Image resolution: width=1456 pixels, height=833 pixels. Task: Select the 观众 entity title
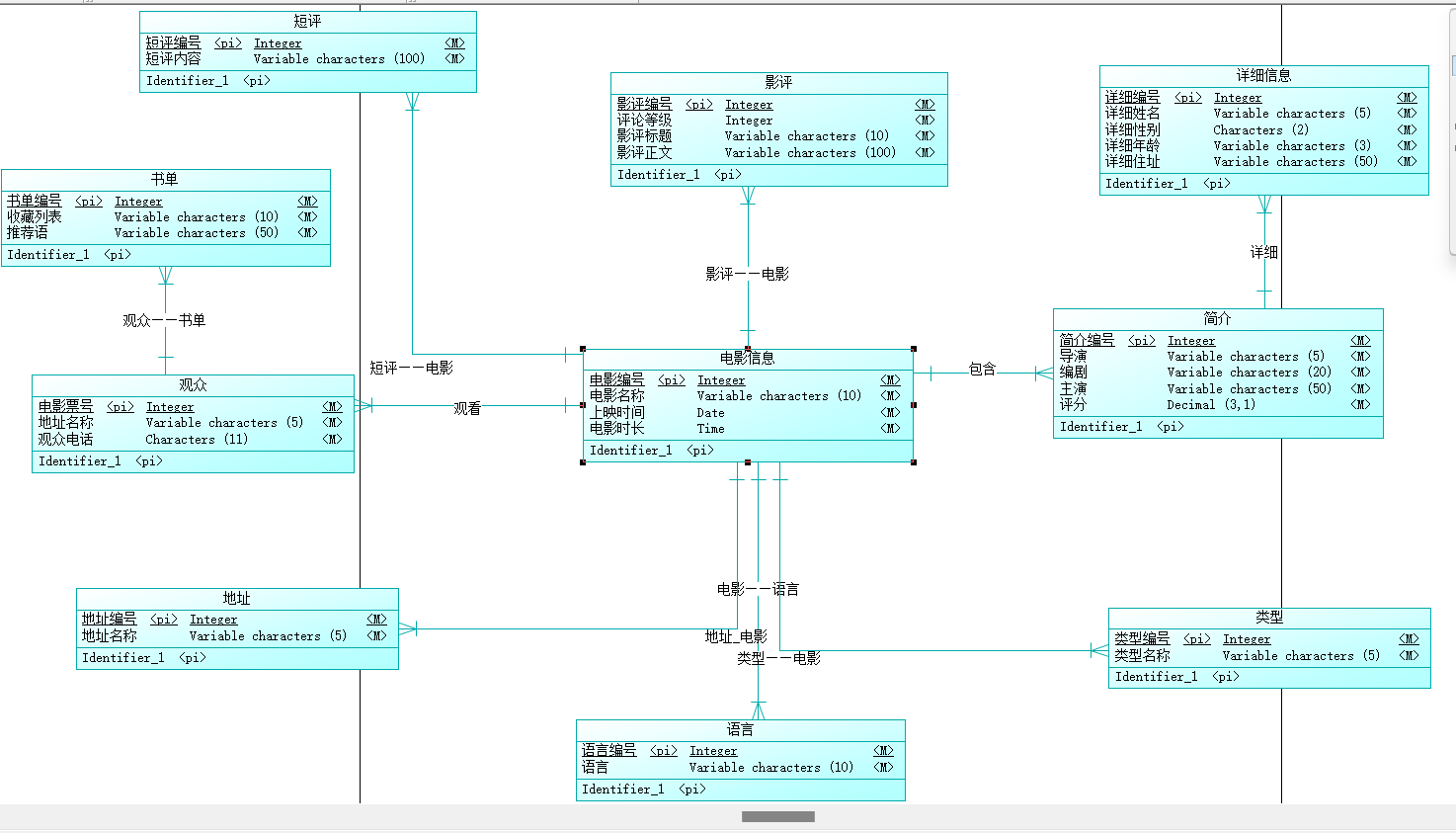193,384
